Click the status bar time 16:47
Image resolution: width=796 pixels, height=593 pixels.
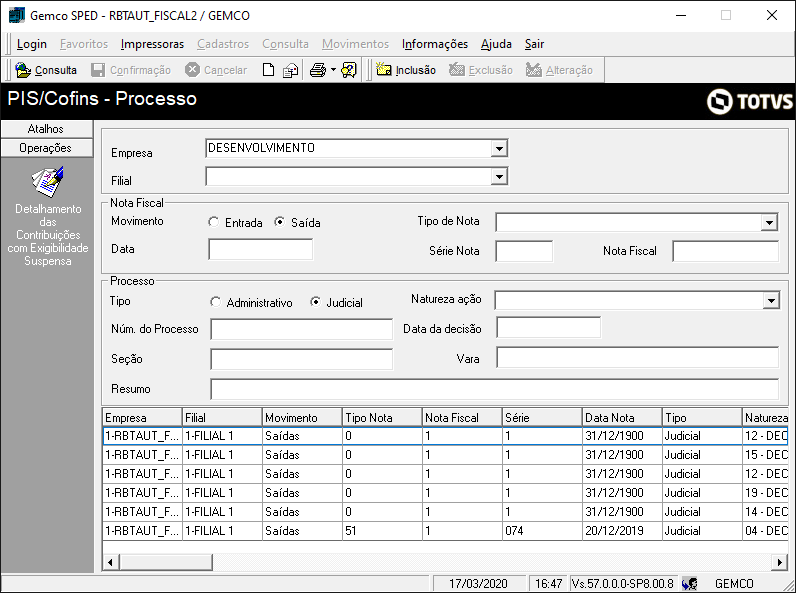pos(548,583)
